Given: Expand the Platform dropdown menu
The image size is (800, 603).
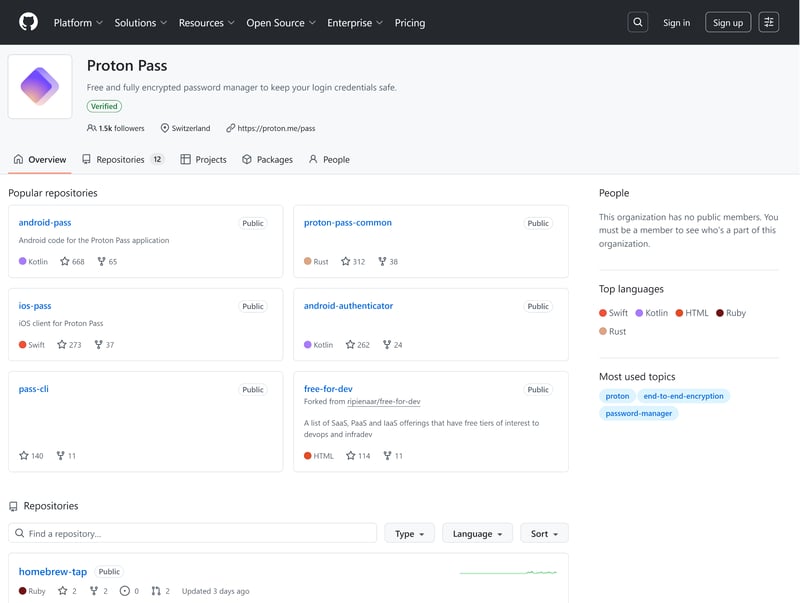Looking at the screenshot, I should pyautogui.click(x=79, y=22).
